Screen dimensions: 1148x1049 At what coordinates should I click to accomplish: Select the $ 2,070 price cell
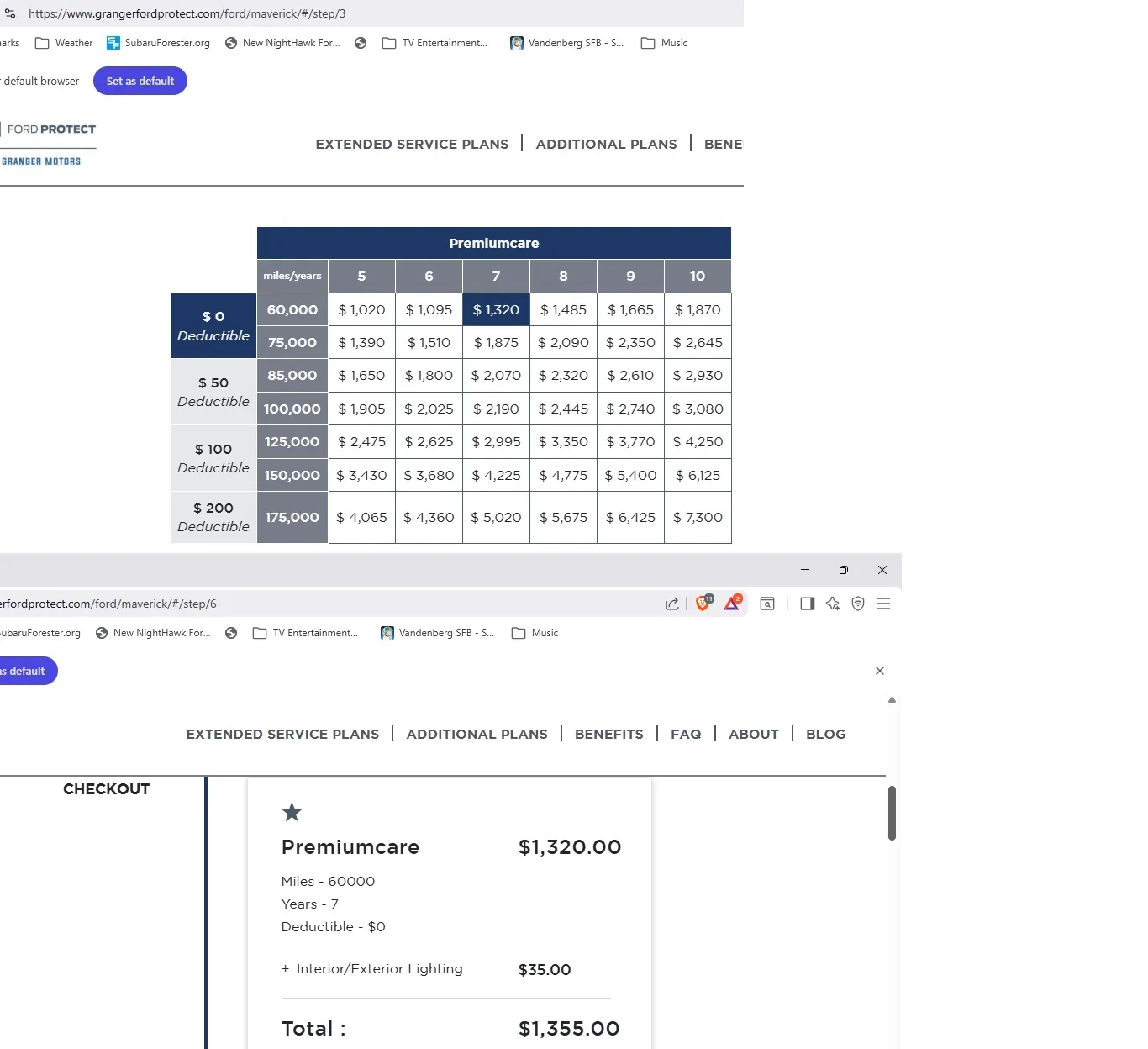[x=496, y=375]
